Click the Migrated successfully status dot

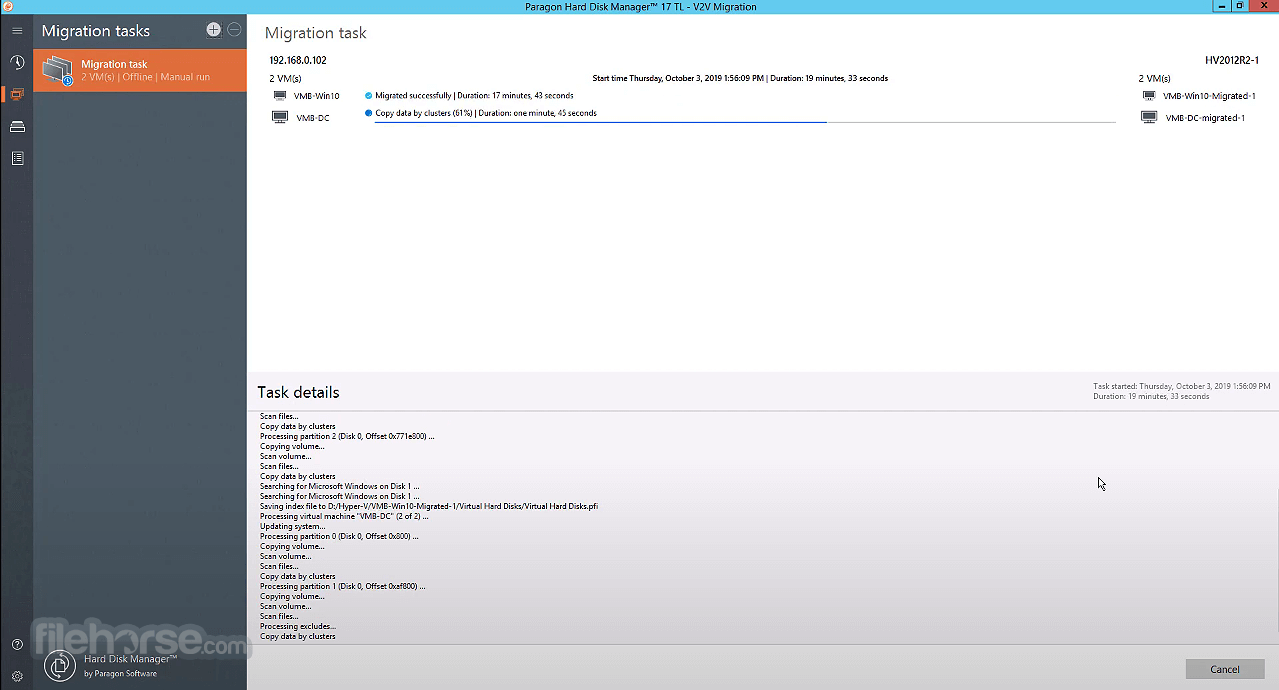[x=368, y=96]
